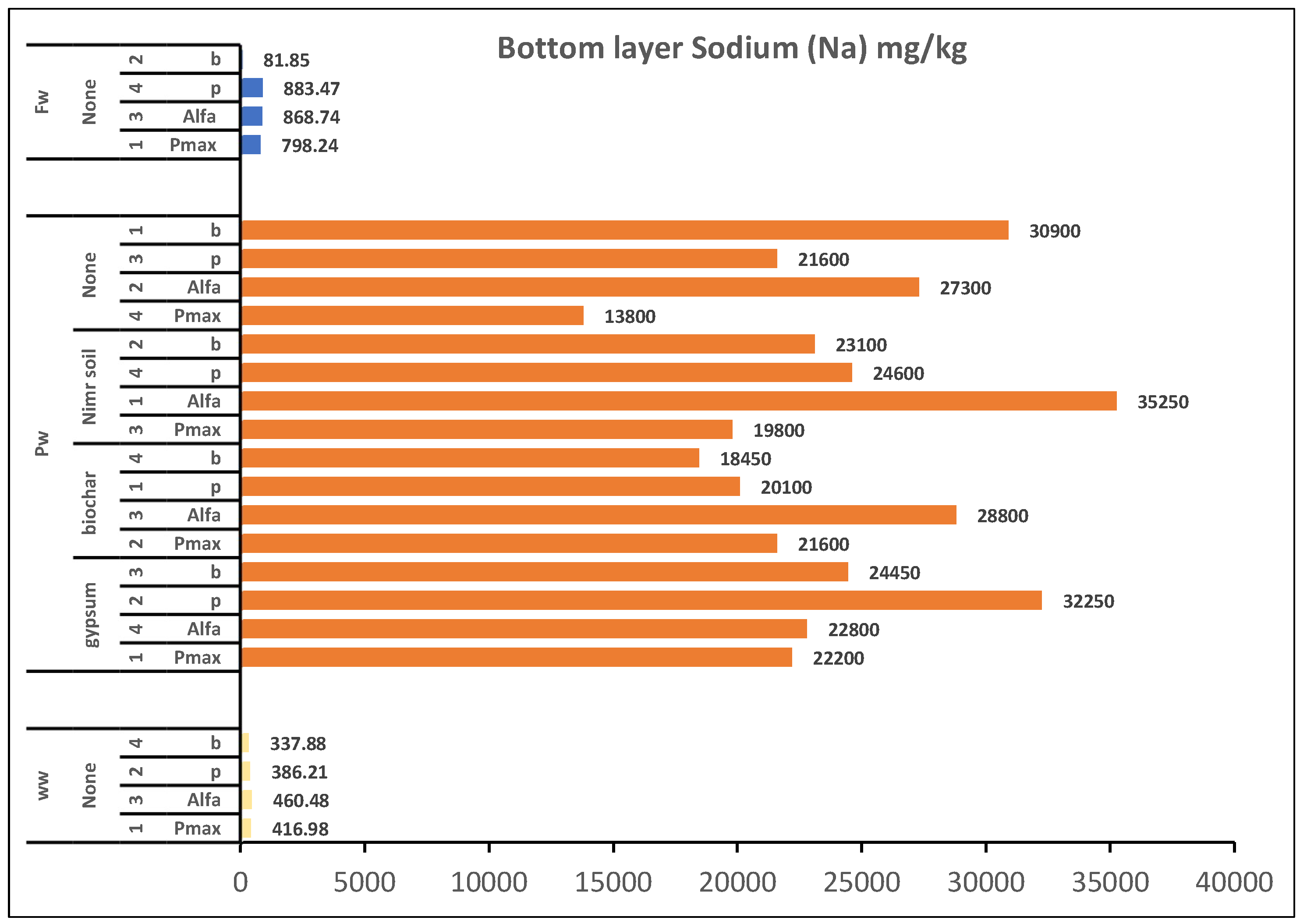Click the gypsum category label
Viewport: 1300px width, 924px height.
(89, 615)
